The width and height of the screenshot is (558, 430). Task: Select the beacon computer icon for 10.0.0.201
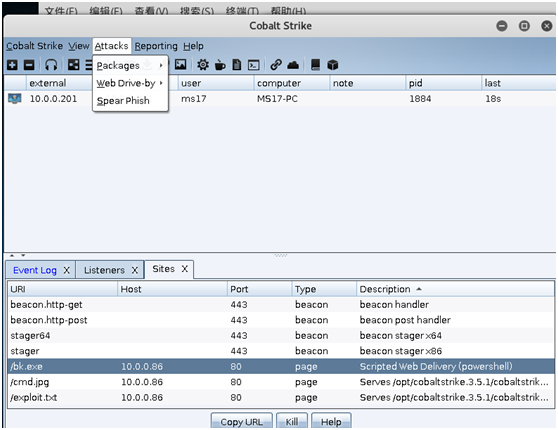[15, 99]
